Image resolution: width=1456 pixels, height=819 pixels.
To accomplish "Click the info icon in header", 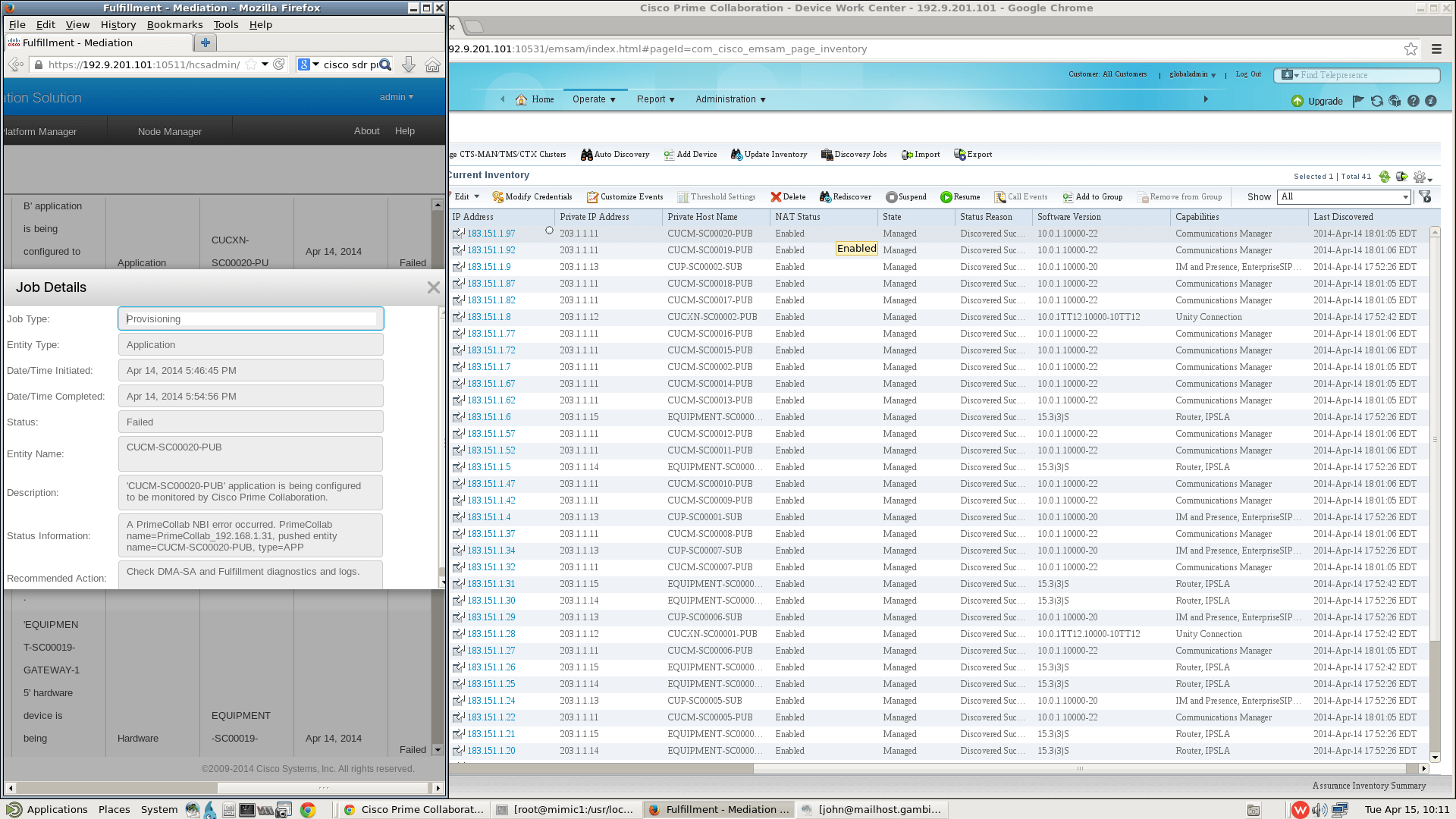I will (x=1431, y=101).
